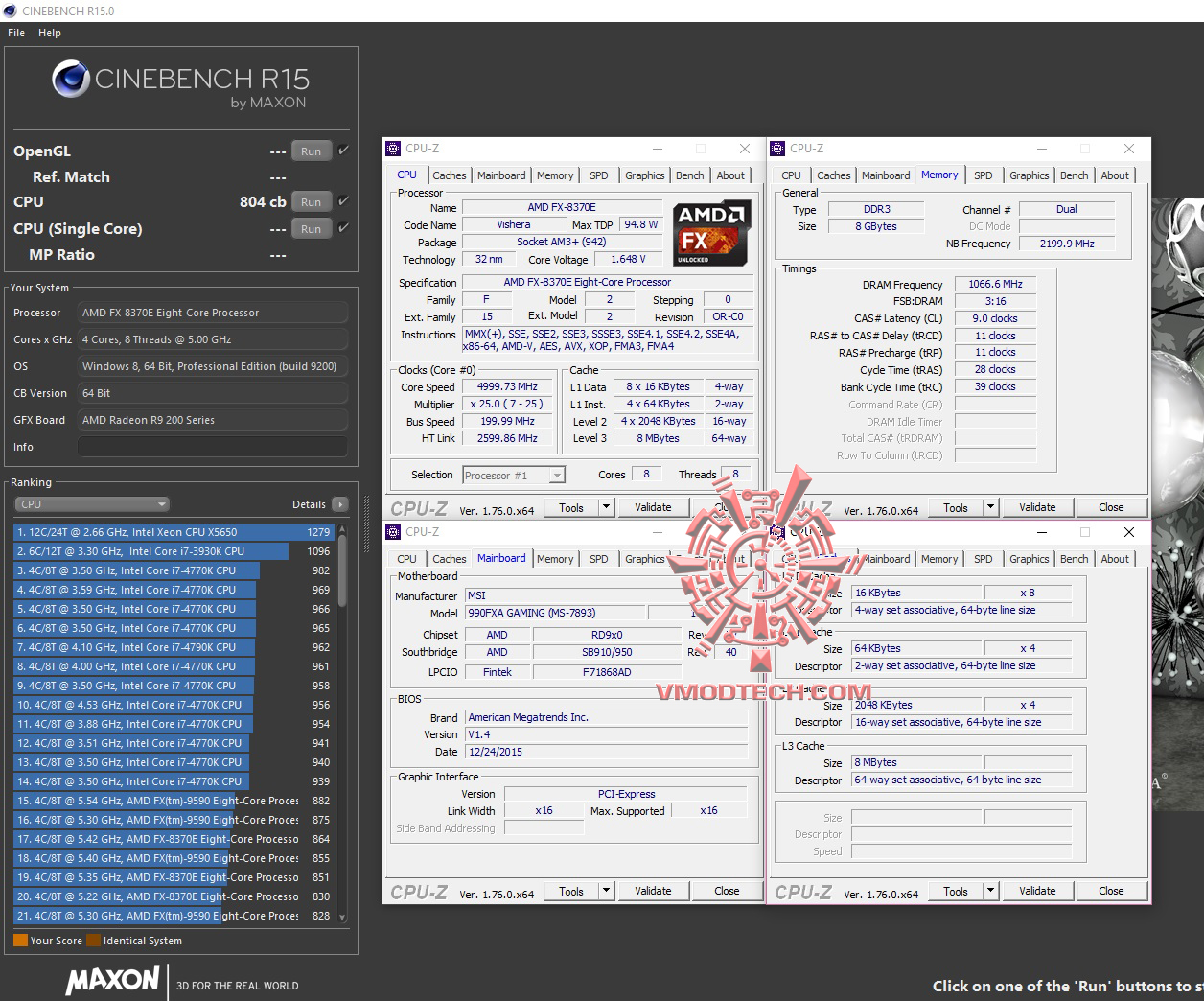Click the BIOS Version V1.4 field
1204x1001 pixels.
[606, 734]
